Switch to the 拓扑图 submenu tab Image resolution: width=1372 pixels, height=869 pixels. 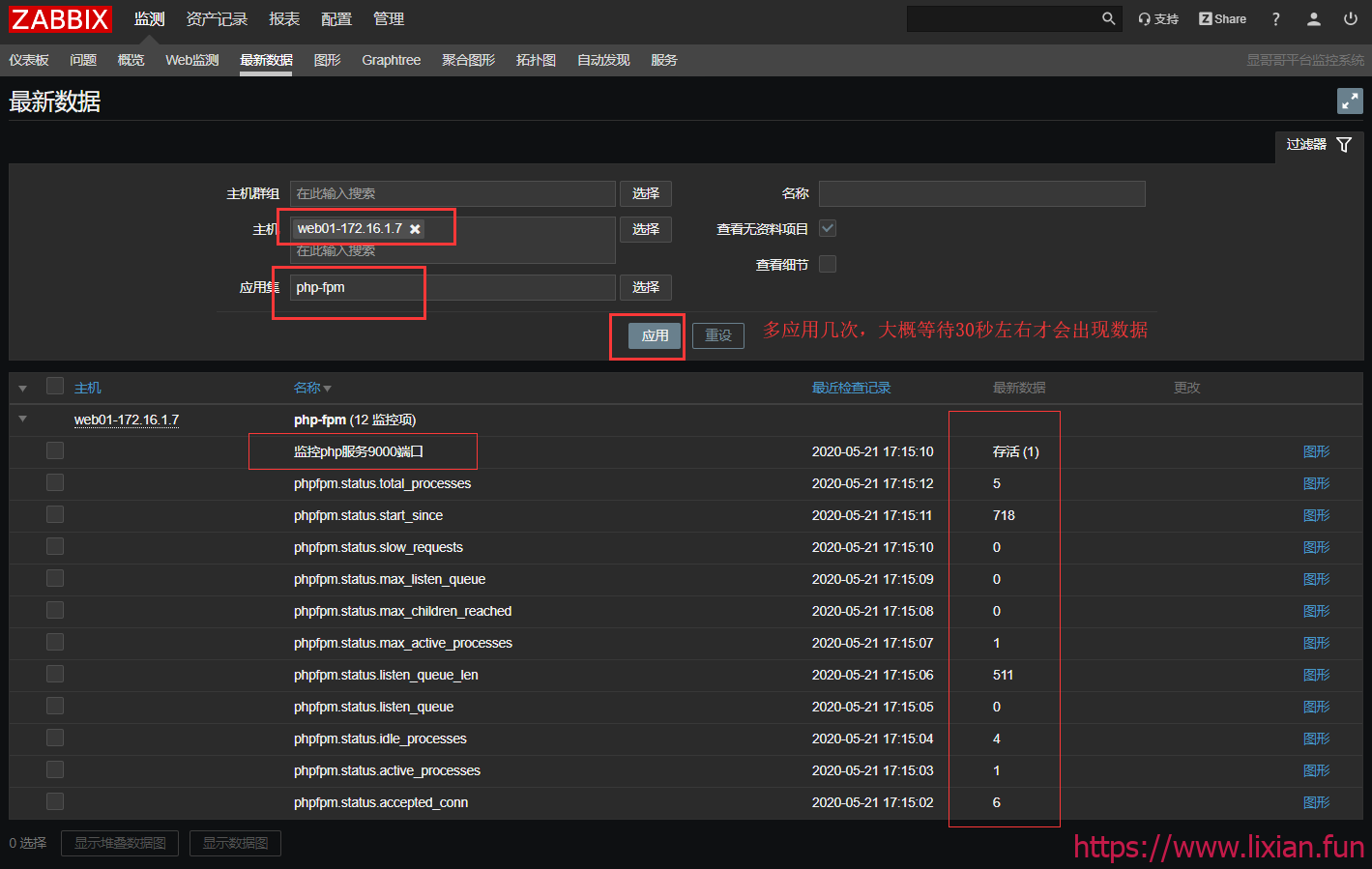pos(537,60)
